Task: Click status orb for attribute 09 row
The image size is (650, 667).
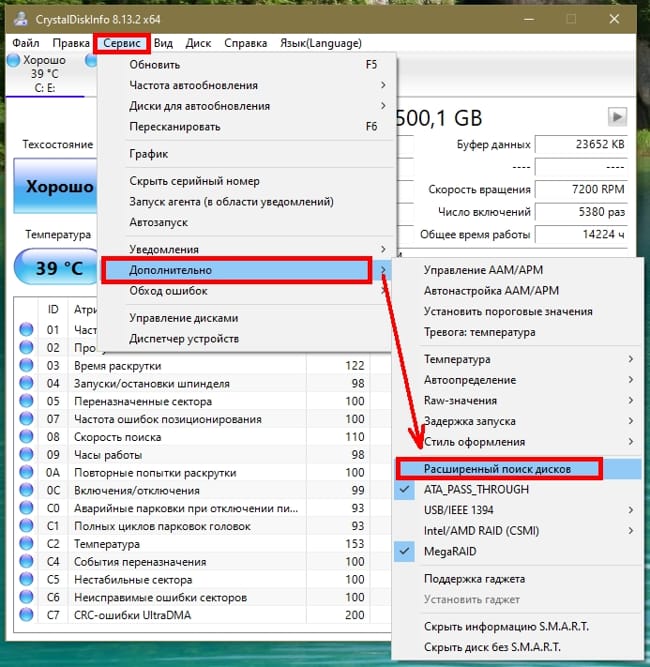Action: [26, 455]
